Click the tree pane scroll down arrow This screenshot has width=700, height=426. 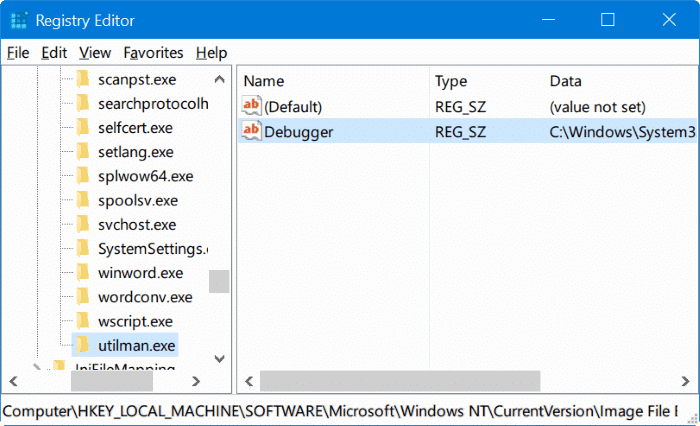pyautogui.click(x=219, y=359)
